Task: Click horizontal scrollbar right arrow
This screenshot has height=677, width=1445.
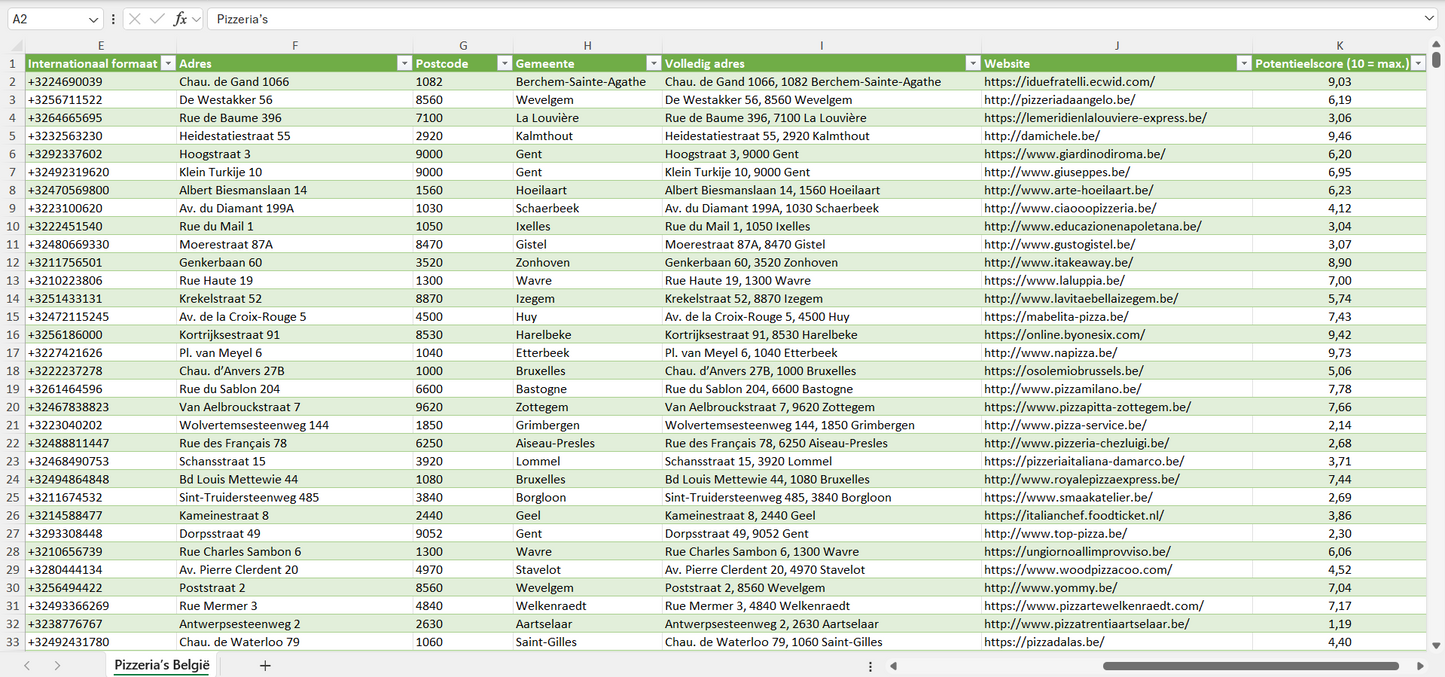Action: (x=1420, y=666)
